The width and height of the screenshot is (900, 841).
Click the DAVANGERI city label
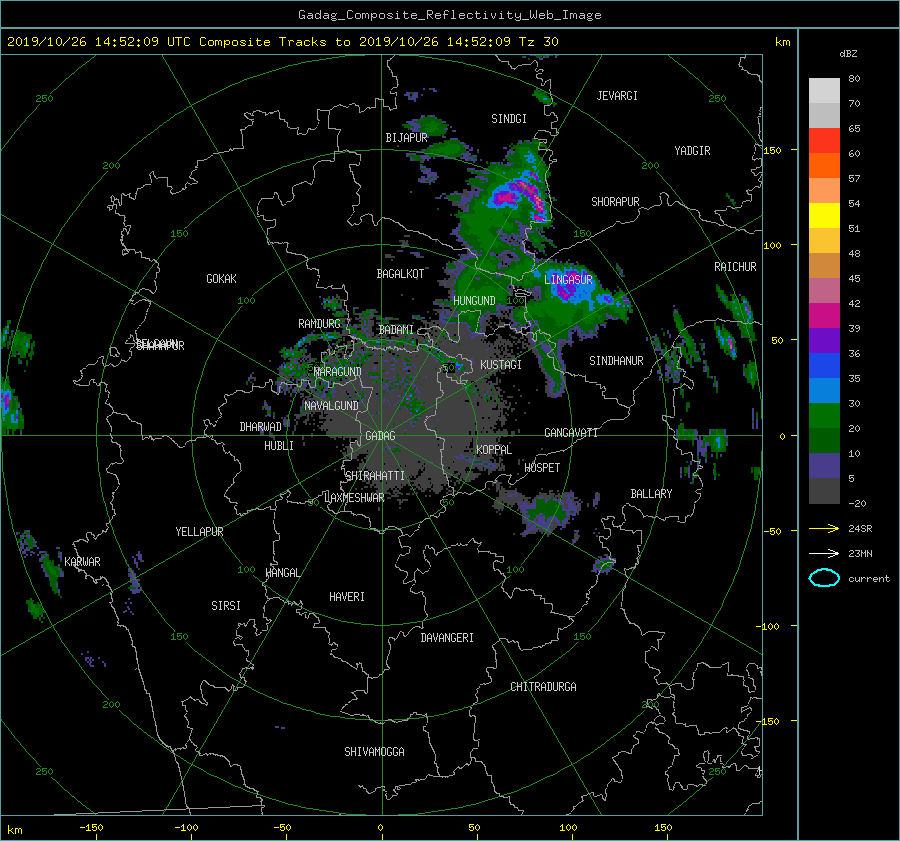point(447,638)
